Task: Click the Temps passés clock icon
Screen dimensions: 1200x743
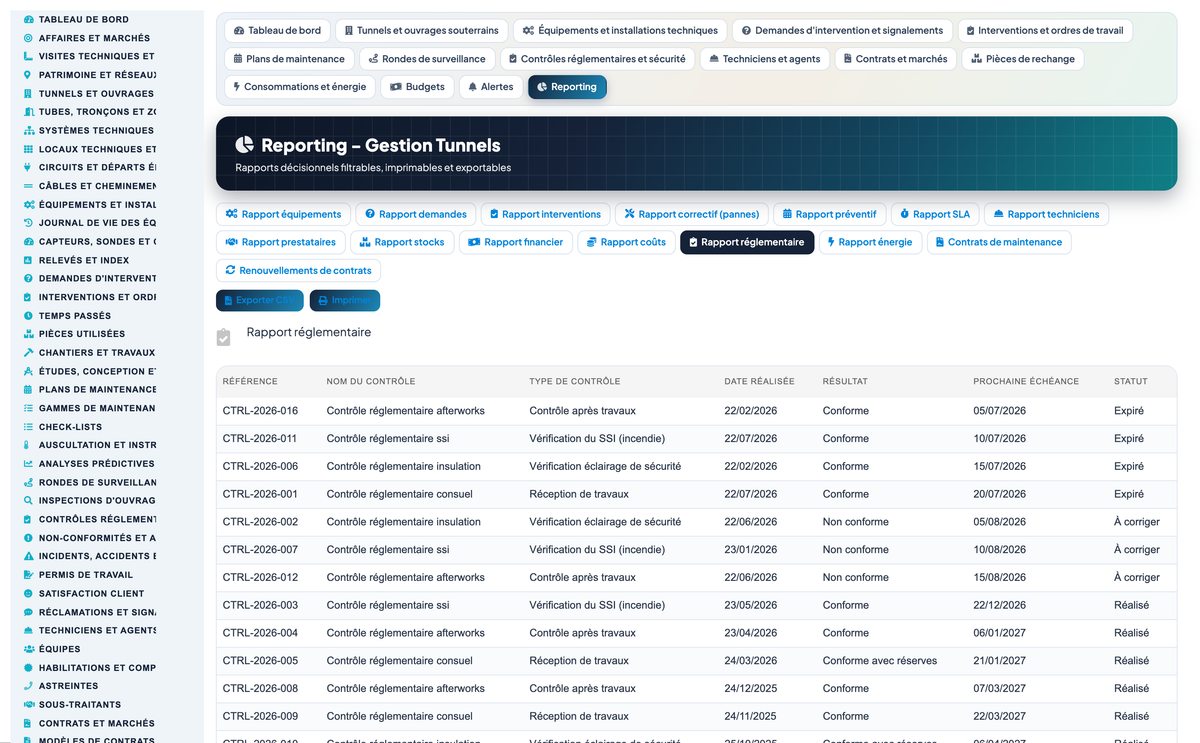Action: 28,316
